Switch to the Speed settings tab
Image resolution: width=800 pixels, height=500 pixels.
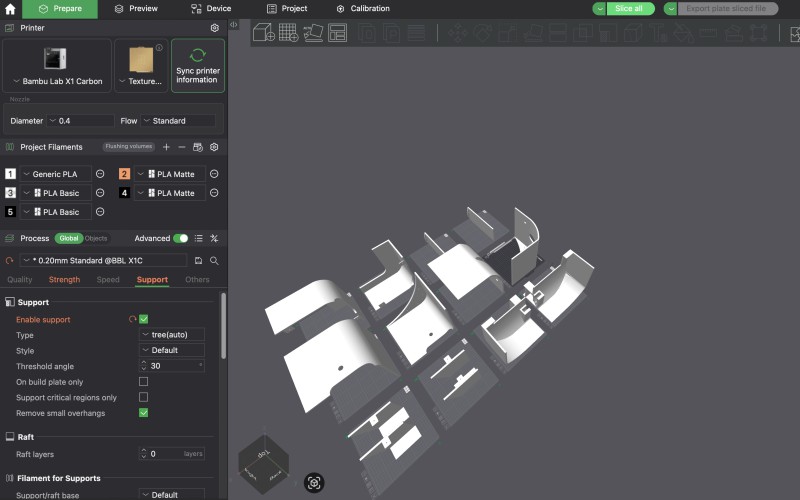tap(108, 280)
